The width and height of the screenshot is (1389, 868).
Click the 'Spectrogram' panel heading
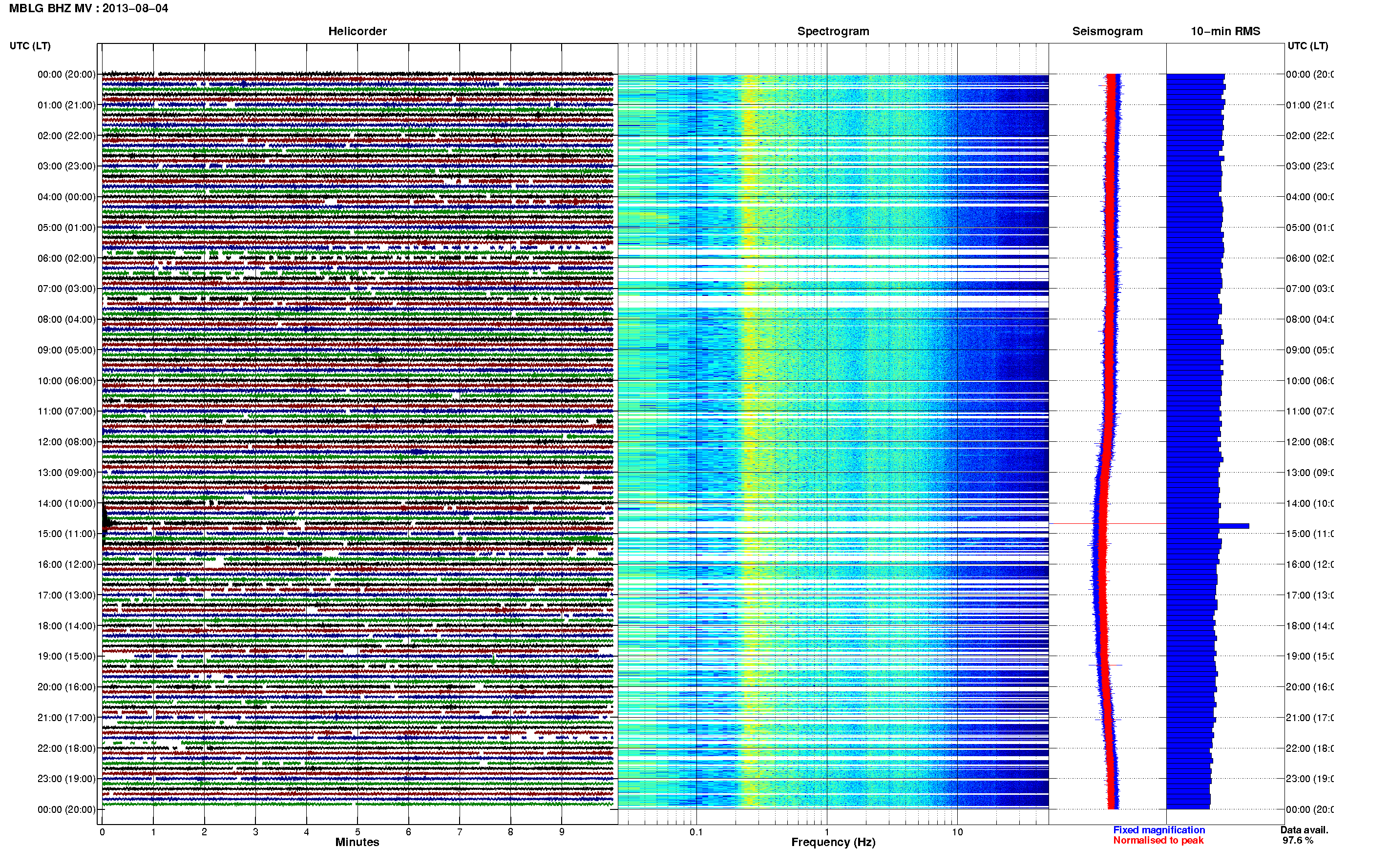[x=833, y=31]
